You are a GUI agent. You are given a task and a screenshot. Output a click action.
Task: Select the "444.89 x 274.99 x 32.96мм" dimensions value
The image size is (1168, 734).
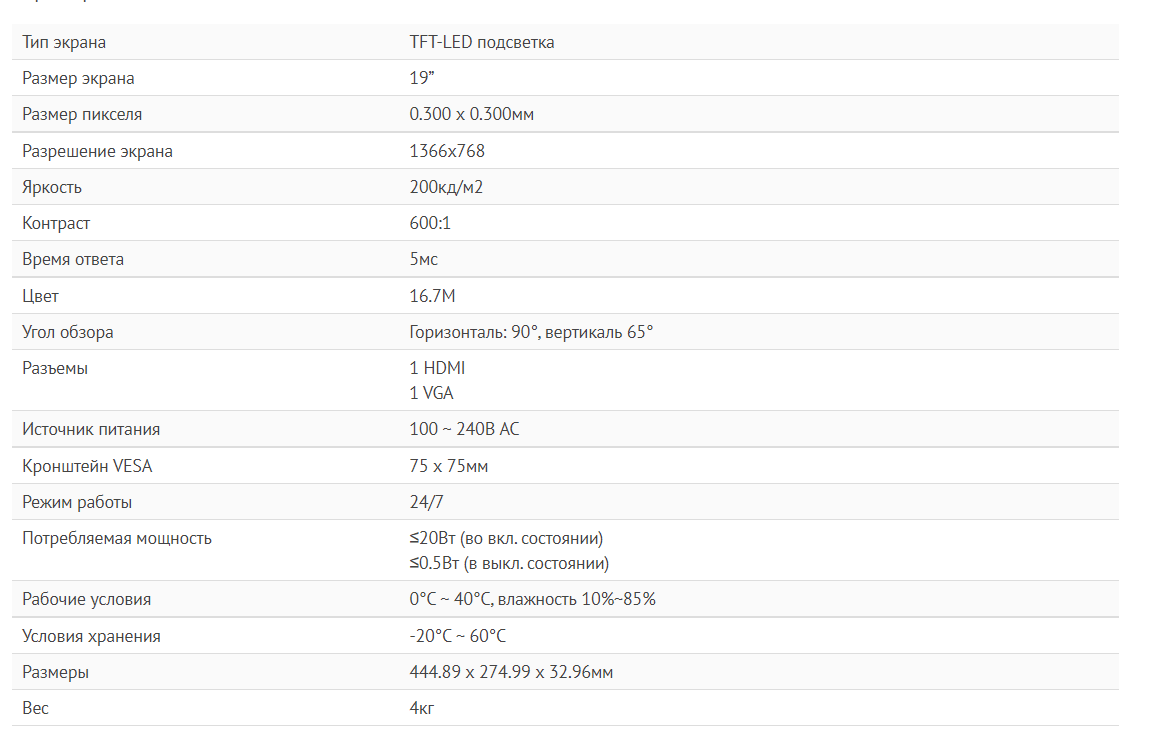511,672
